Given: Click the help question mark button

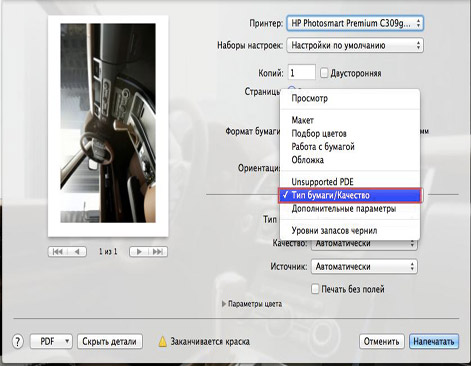Looking at the screenshot, I should (x=18, y=341).
